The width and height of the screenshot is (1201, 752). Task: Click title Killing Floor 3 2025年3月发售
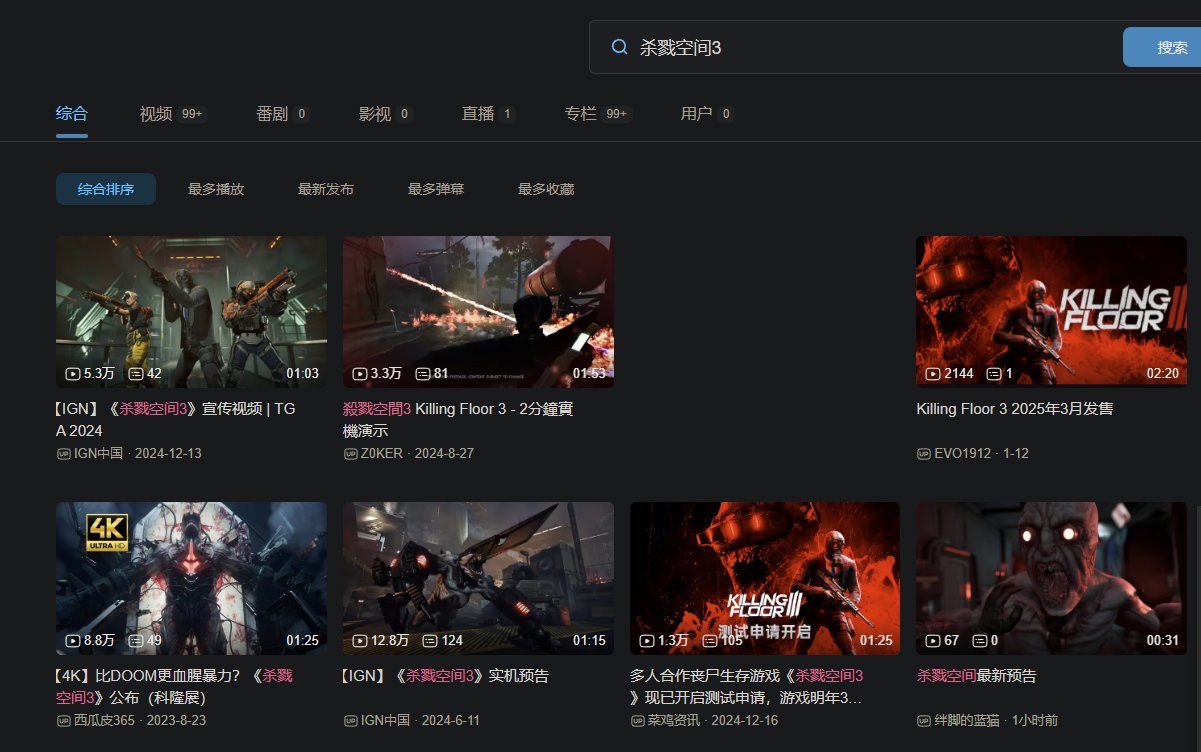point(1015,409)
